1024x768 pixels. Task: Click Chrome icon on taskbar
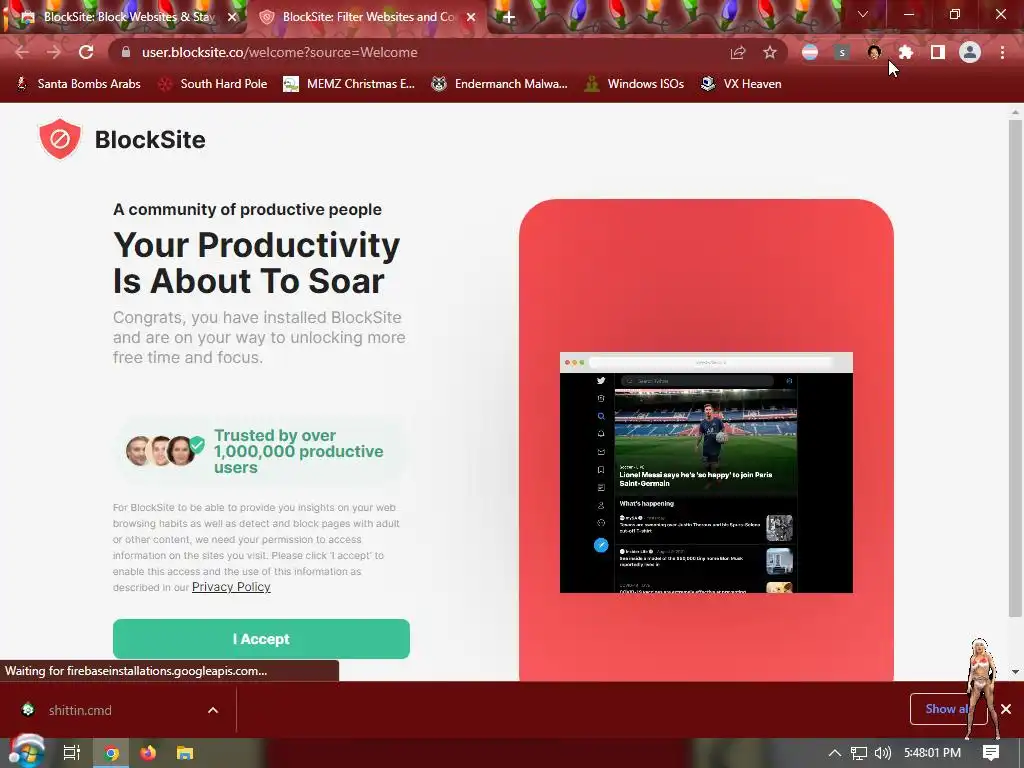111,753
